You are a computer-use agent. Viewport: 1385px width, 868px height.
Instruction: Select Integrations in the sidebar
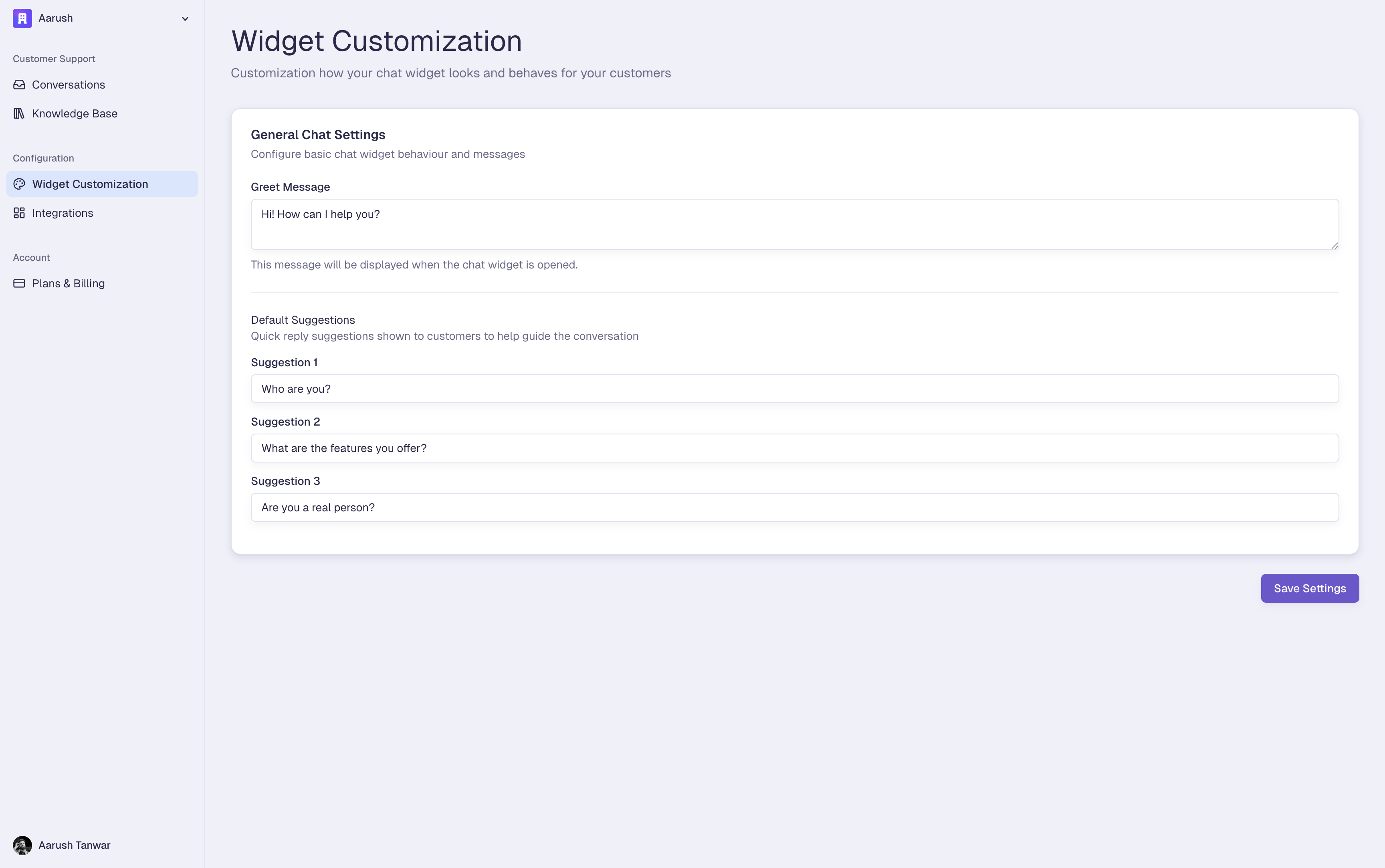[x=63, y=213]
